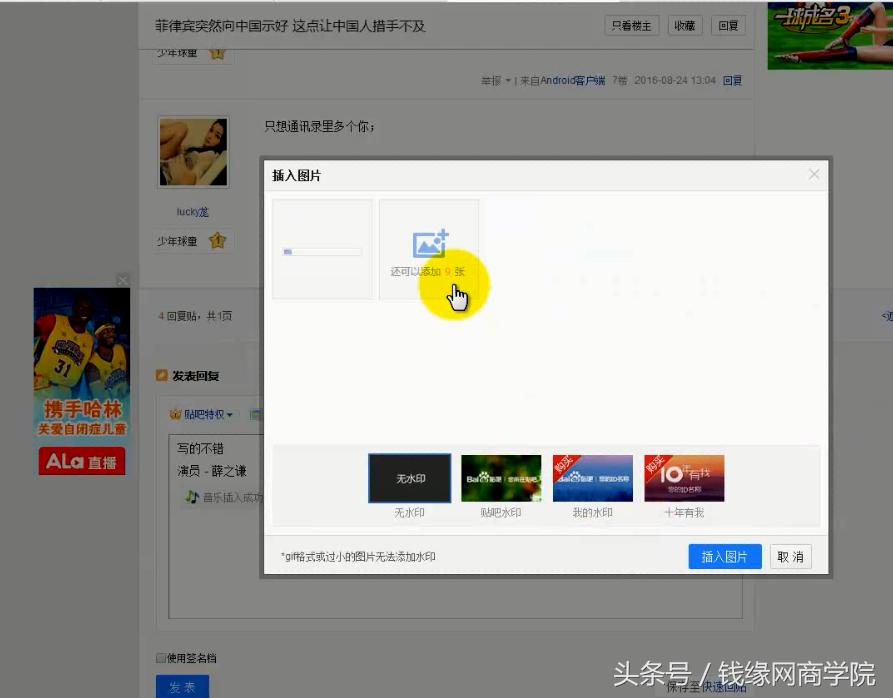893x698 pixels.
Task: Open lucky龙's profile avatar
Action: (192, 150)
